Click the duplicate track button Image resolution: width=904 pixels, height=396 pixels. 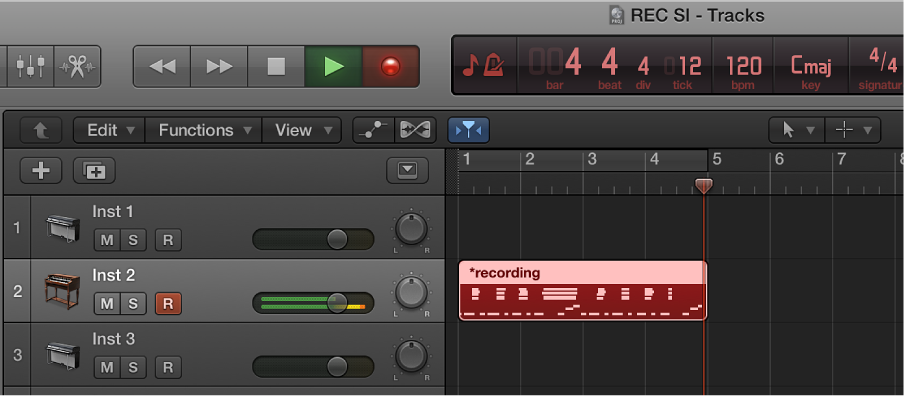pos(94,171)
